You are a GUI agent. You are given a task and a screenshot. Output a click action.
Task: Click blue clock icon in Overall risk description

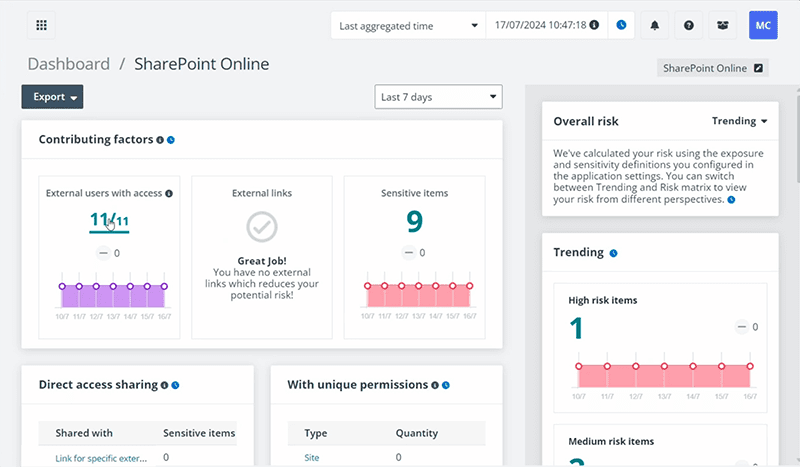[731, 200]
